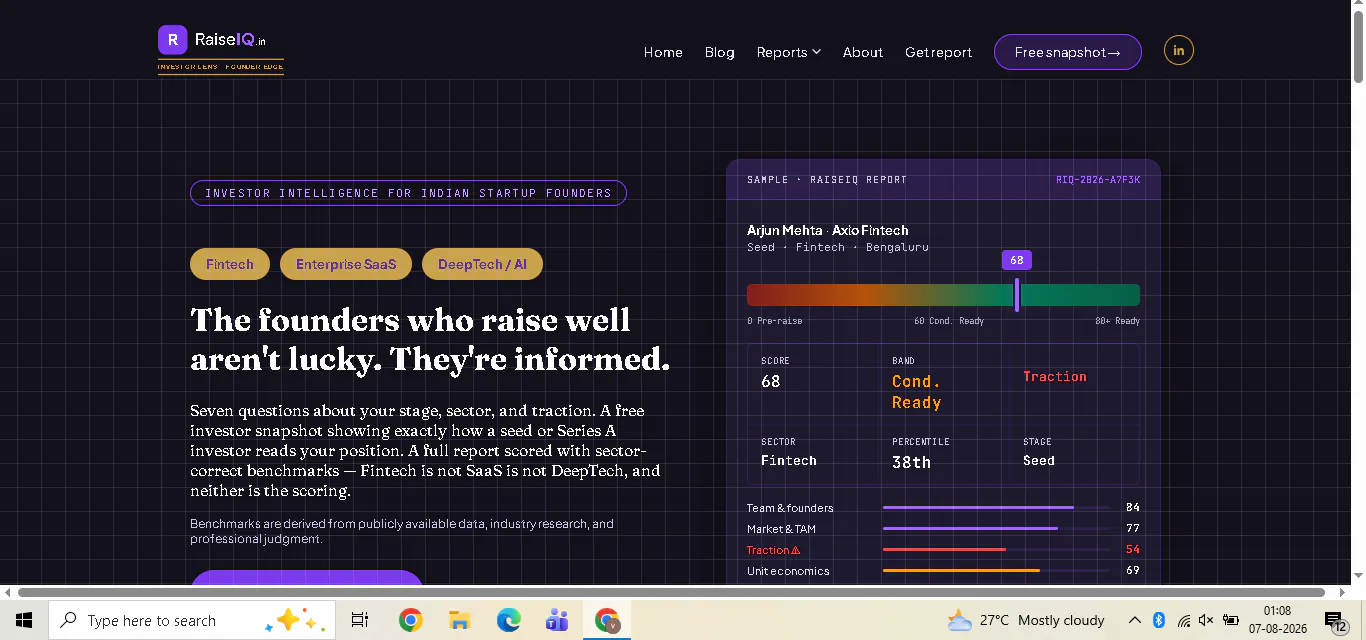Screen dimensions: 1366x640
Task: Select the Fintech sector pill
Action: 230,264
